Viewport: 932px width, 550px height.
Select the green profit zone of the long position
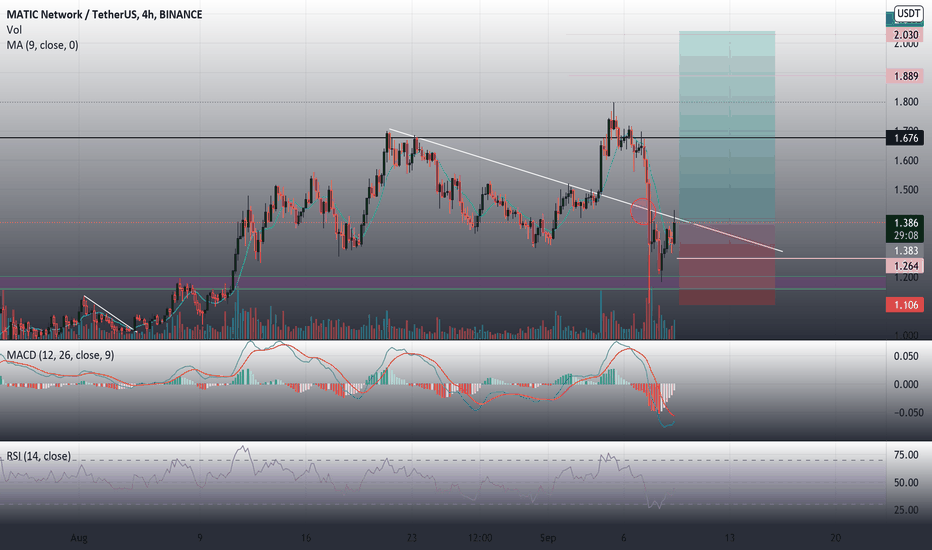coord(727,127)
